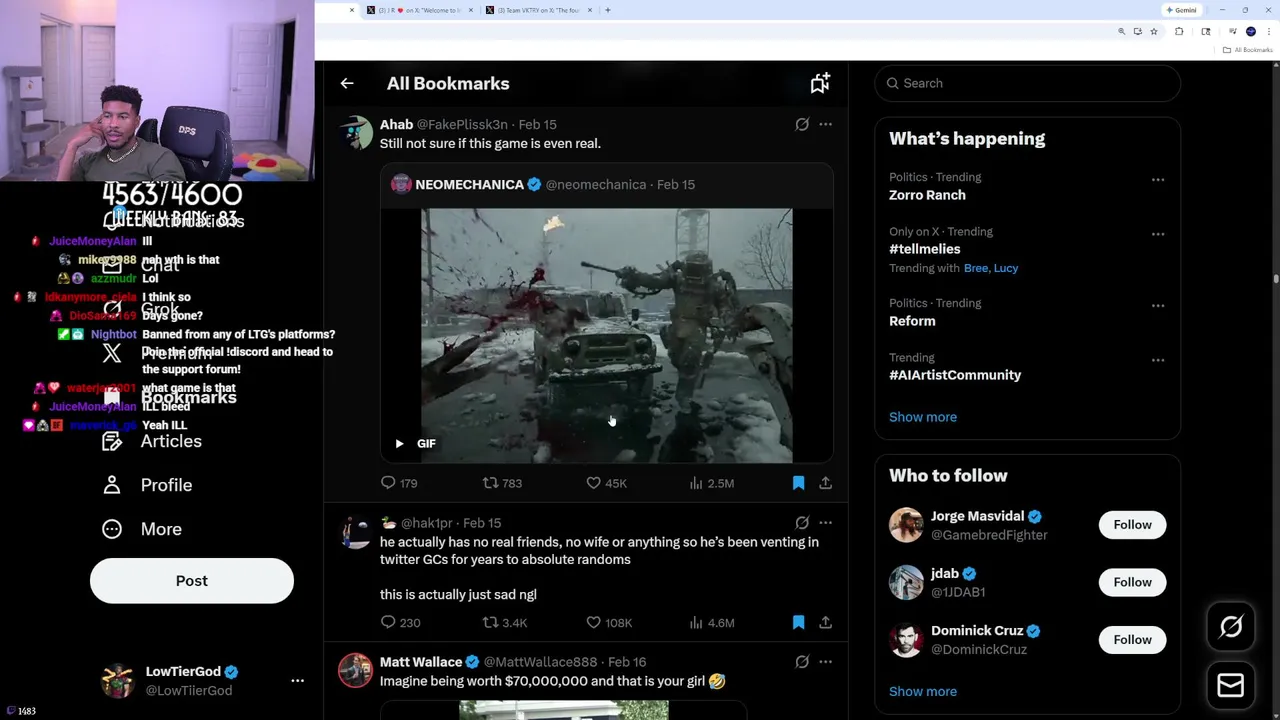Image resolution: width=1280 pixels, height=720 pixels.
Task: Open Articles in the sidebar
Action: click(152, 441)
